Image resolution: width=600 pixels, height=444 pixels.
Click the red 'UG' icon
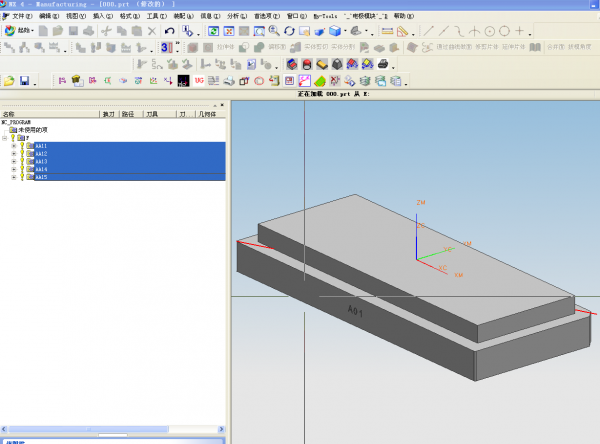[x=199, y=81]
